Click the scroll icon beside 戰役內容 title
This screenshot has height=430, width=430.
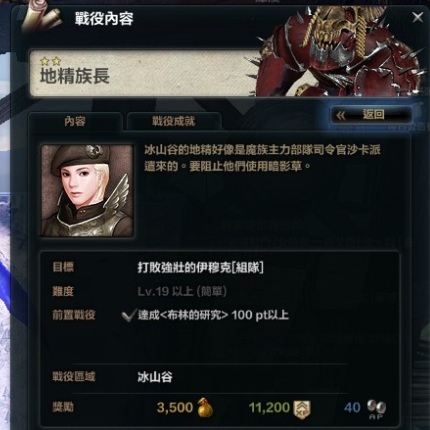point(42,17)
